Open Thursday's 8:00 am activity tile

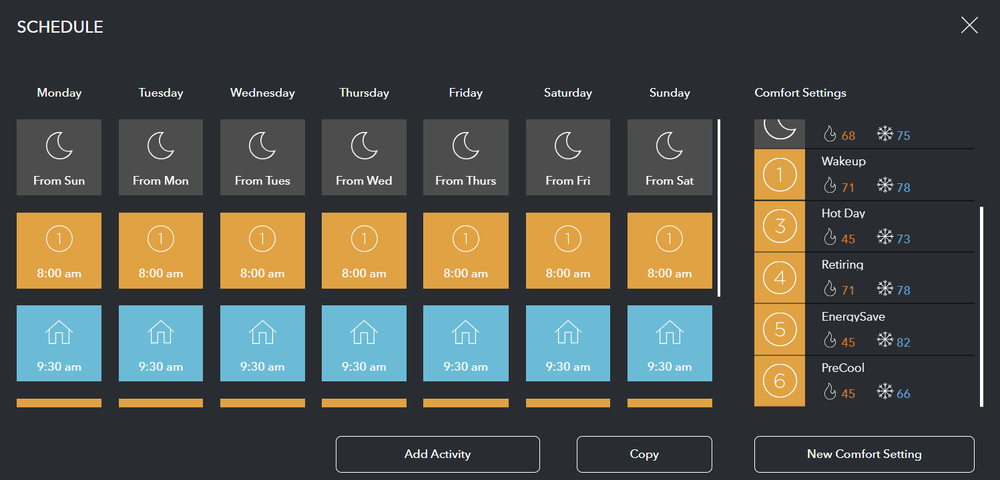(364, 251)
